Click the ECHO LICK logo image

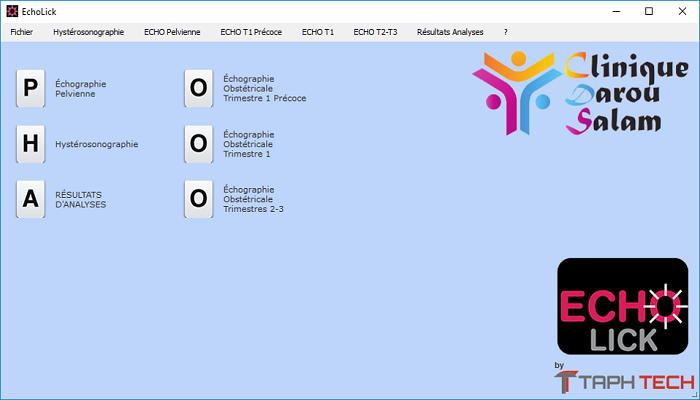622,307
